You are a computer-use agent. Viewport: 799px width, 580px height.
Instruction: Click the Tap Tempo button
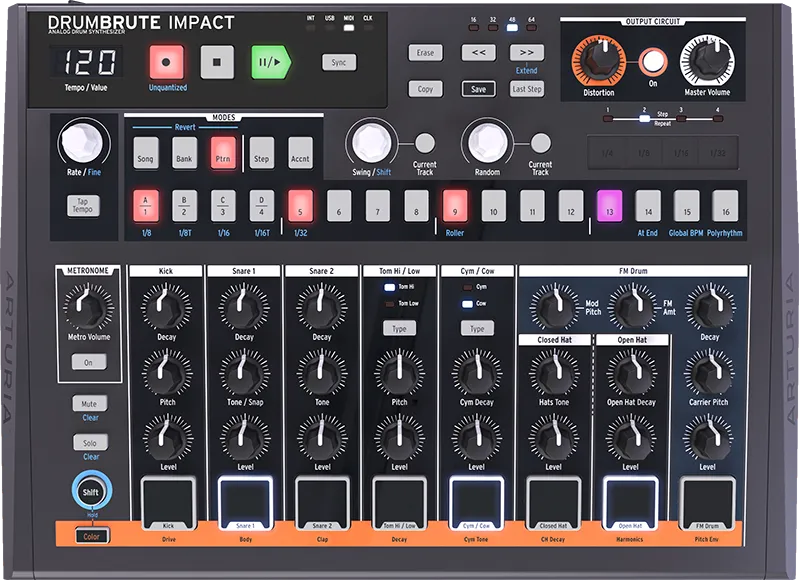pos(83,205)
